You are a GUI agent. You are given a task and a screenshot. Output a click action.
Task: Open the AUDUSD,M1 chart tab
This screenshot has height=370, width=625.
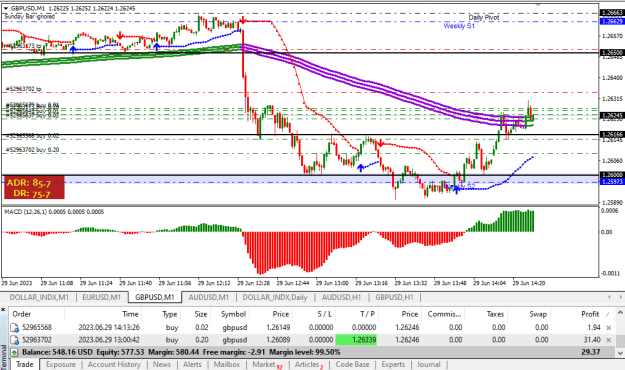click(x=208, y=297)
